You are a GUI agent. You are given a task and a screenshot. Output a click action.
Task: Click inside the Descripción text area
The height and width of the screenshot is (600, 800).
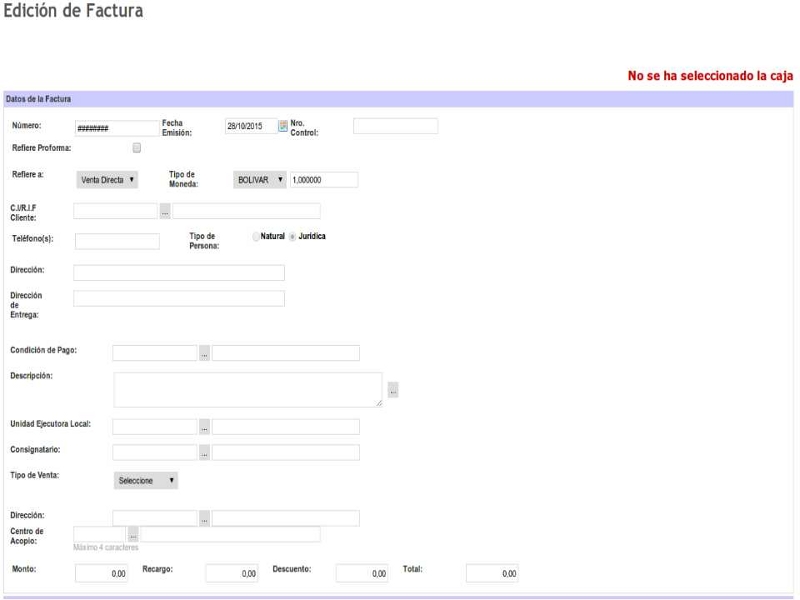click(247, 390)
